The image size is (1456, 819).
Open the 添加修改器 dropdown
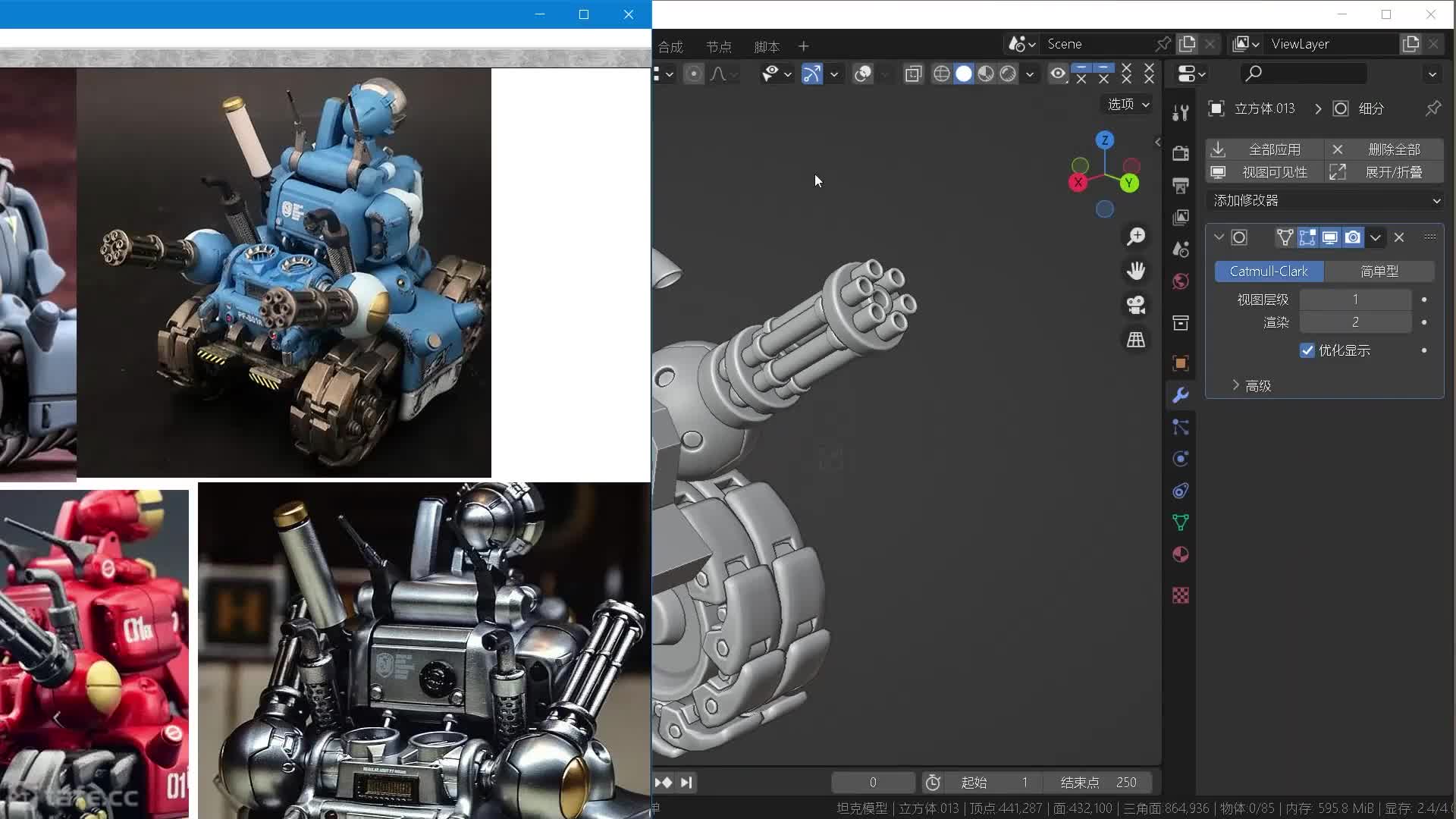(1325, 200)
